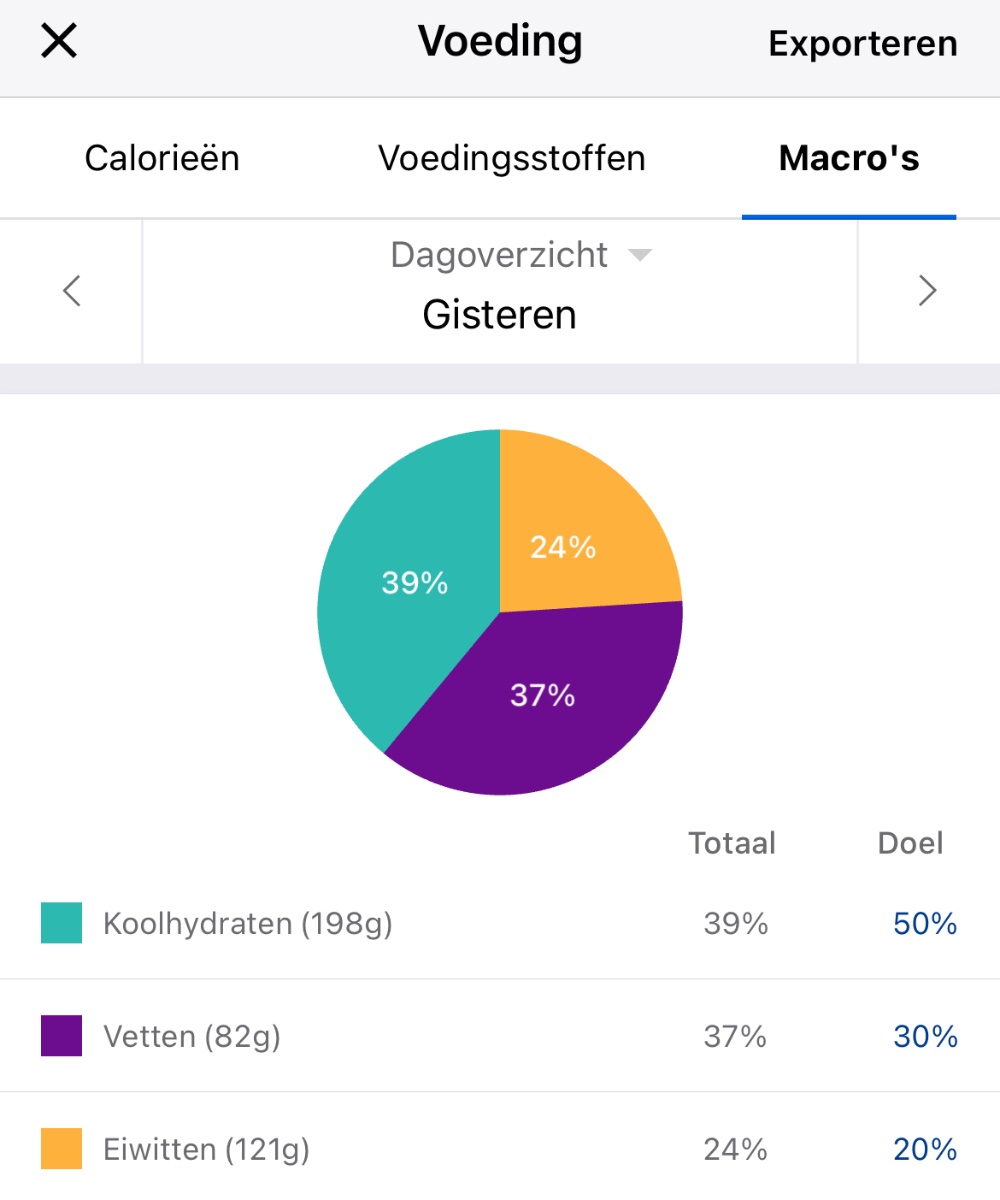Select the Koolhydraten (198g) row label

(x=248, y=923)
